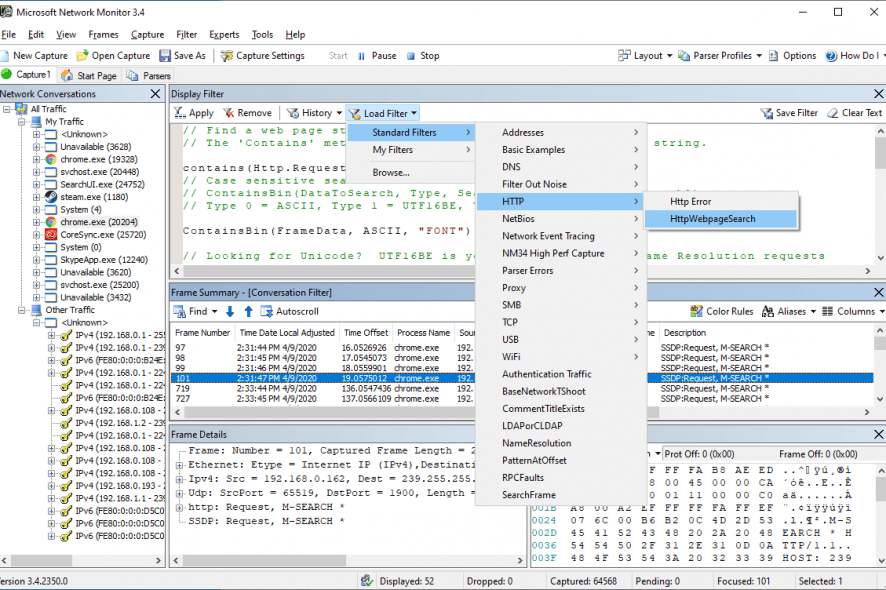
Task: Open the Columns dropdown
Action: (853, 311)
